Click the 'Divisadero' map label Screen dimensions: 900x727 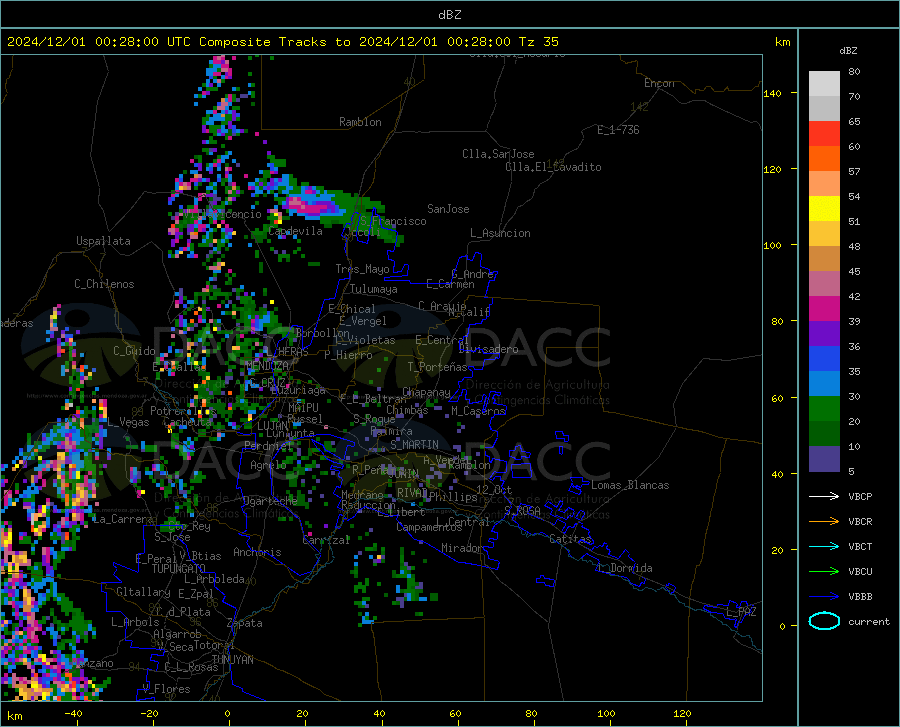pos(488,349)
